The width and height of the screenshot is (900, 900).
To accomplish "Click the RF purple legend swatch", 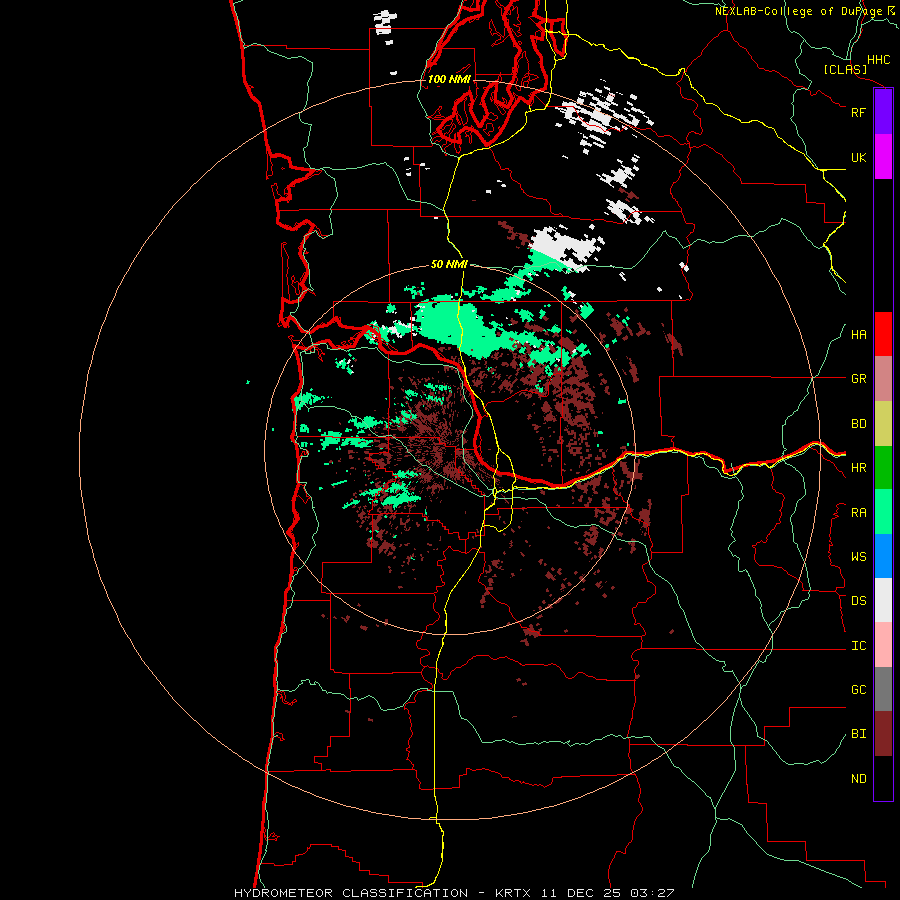I will pyautogui.click(x=883, y=112).
